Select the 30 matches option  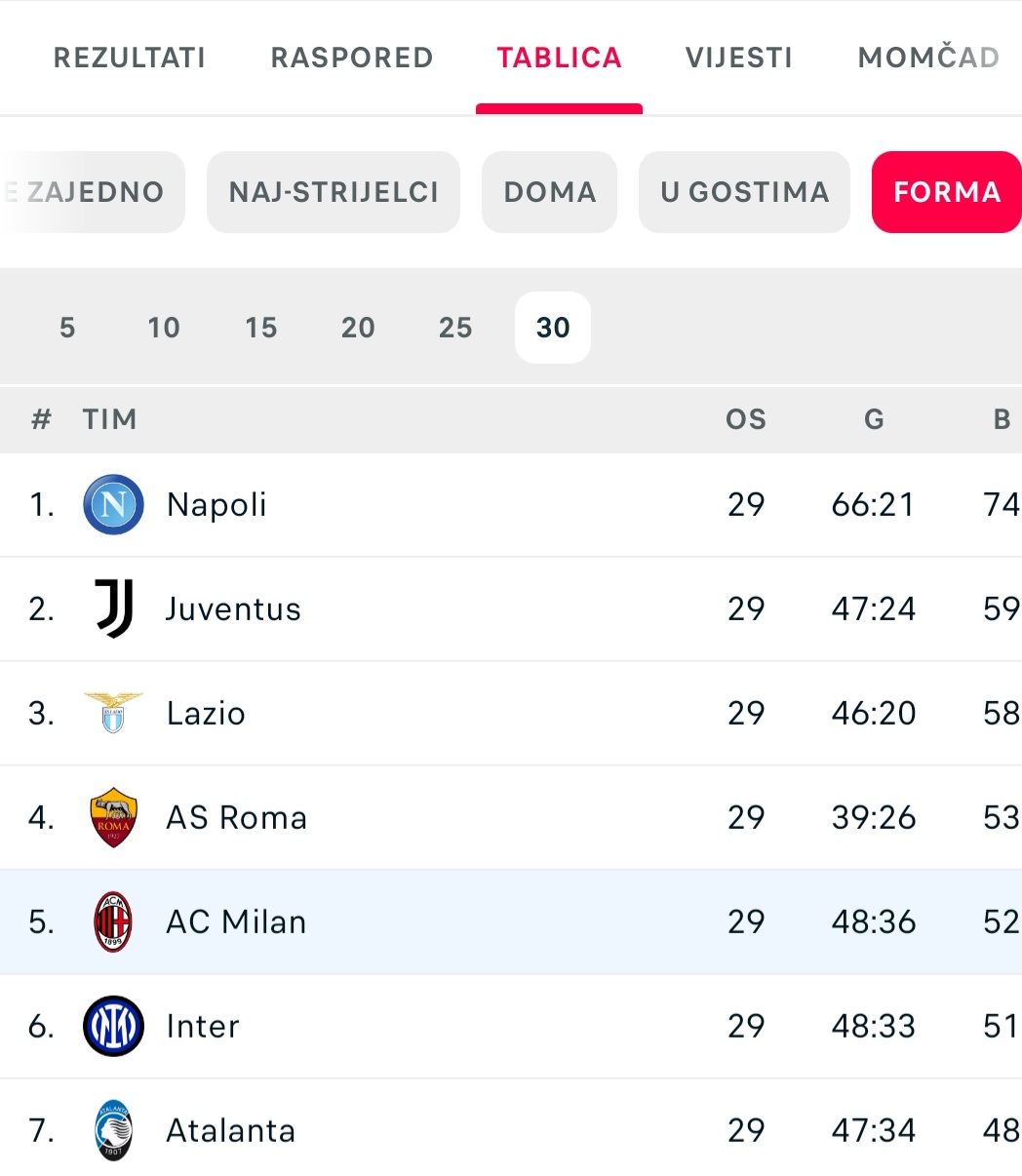click(553, 328)
